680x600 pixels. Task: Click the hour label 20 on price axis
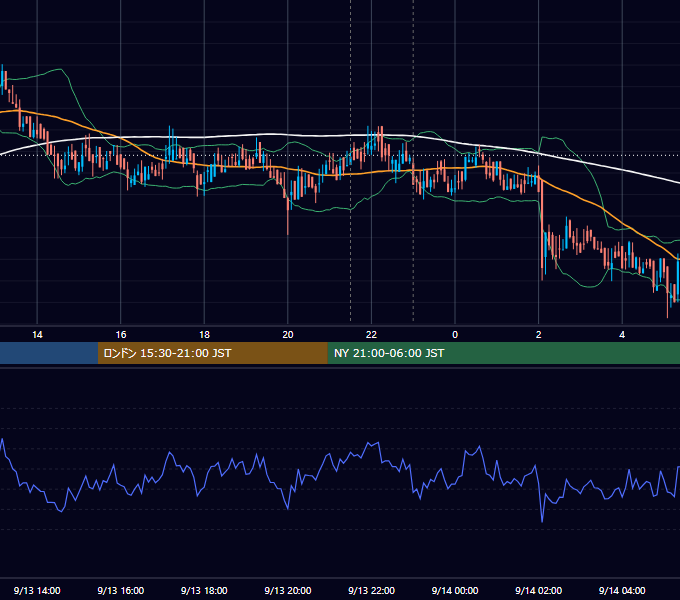(x=288, y=335)
